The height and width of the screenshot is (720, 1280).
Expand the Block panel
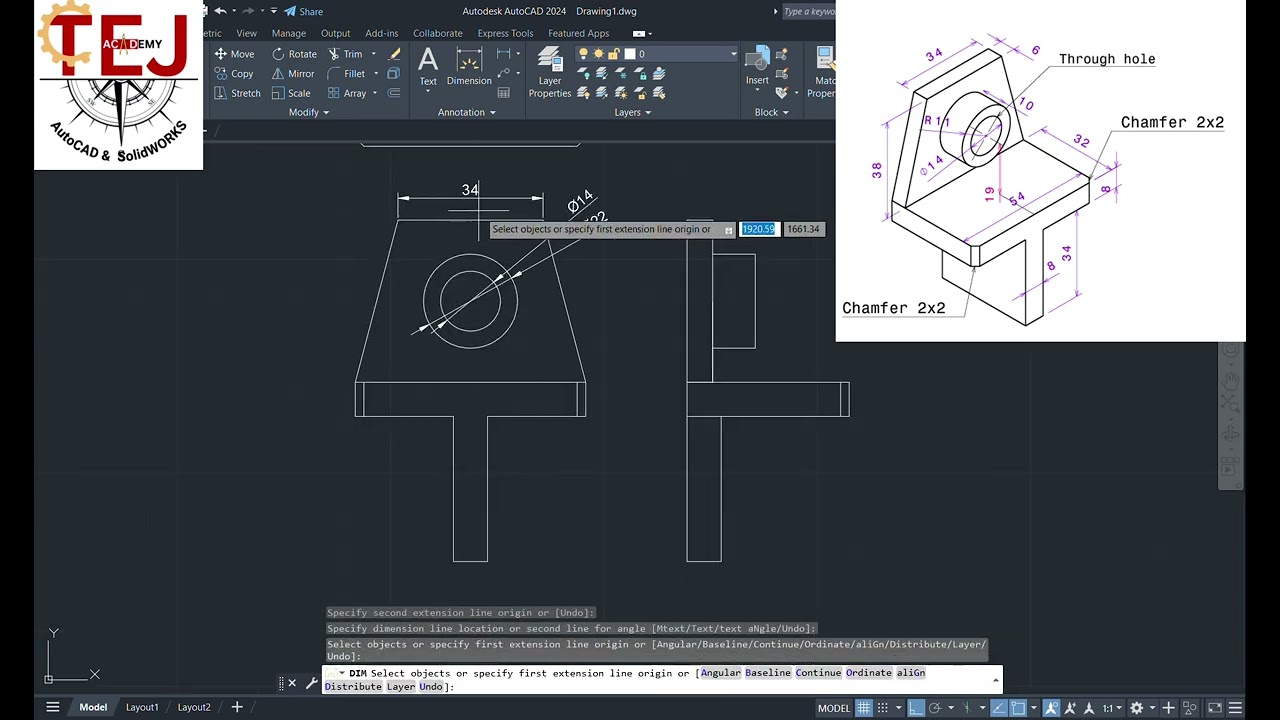tap(772, 112)
